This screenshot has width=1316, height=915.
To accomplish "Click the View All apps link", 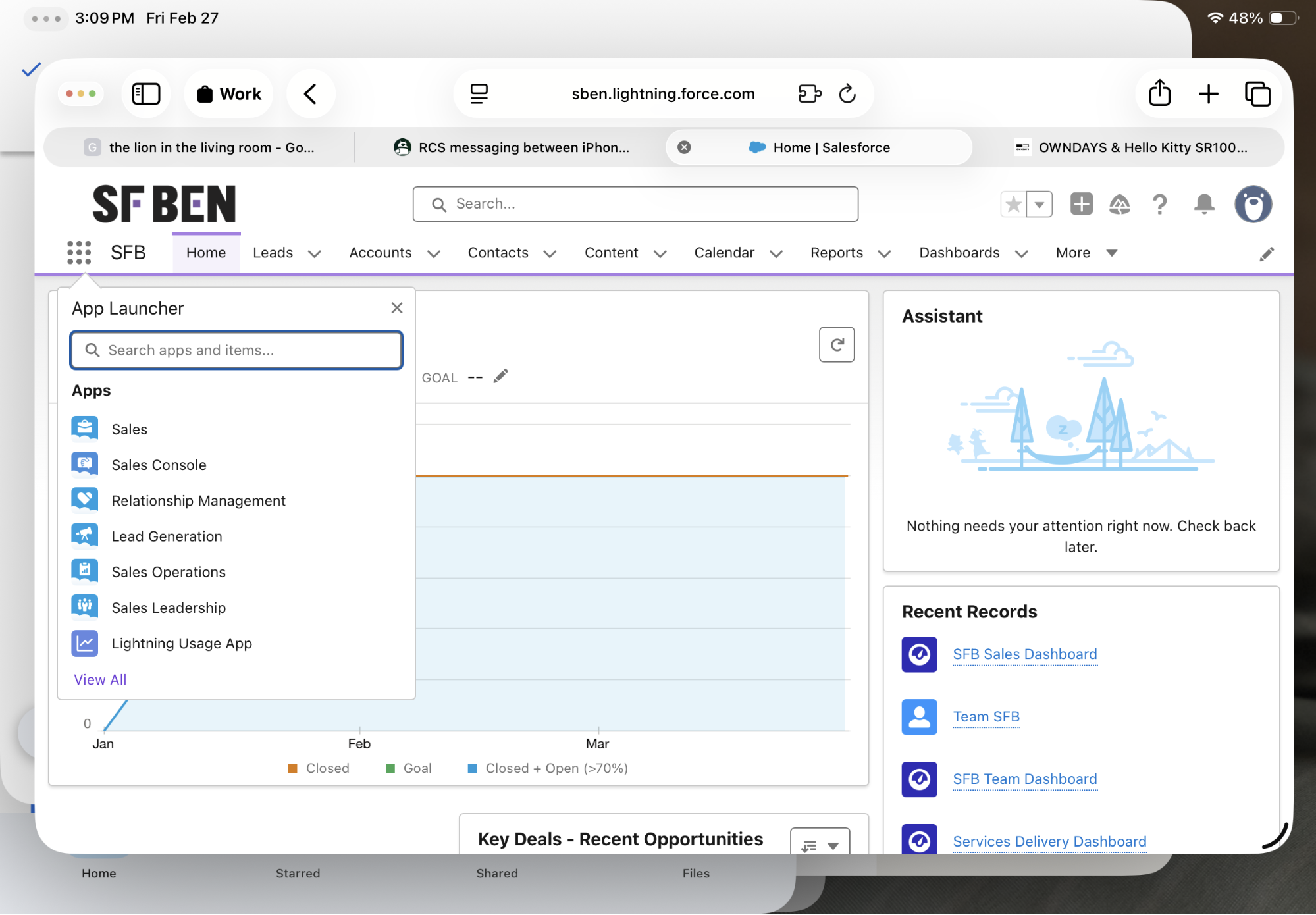I will point(100,679).
